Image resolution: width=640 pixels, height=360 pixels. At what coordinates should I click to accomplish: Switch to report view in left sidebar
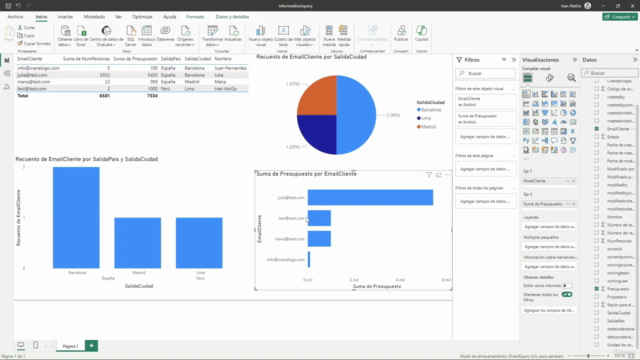click(7, 60)
